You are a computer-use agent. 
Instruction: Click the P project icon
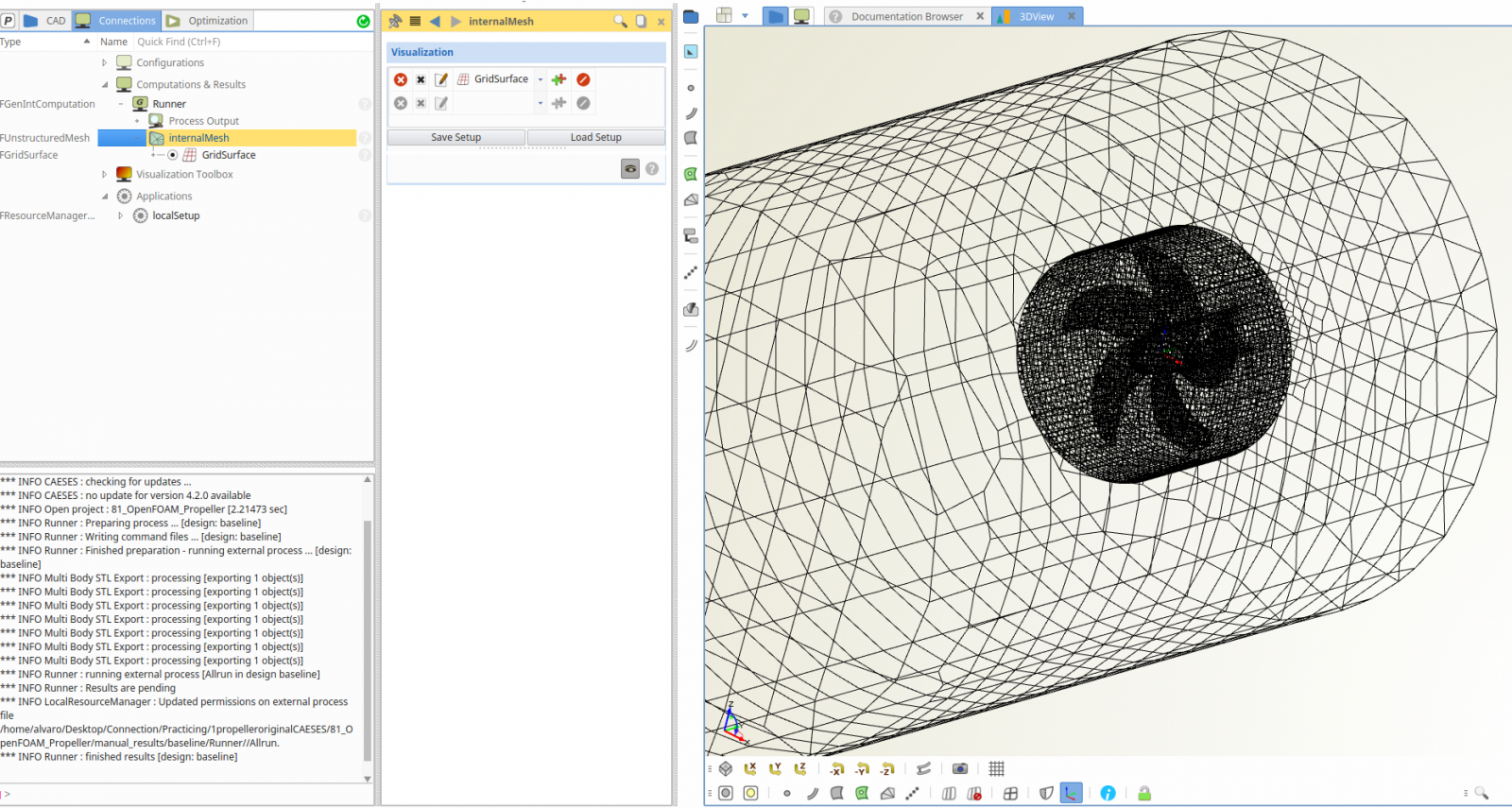point(8,20)
